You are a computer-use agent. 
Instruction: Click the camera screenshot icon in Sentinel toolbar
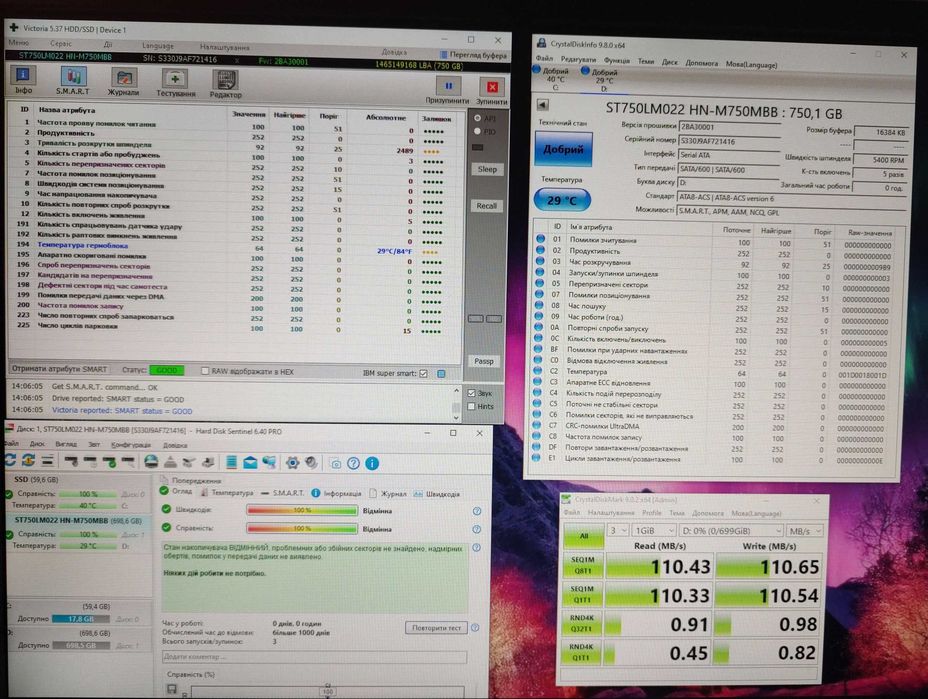pos(336,463)
